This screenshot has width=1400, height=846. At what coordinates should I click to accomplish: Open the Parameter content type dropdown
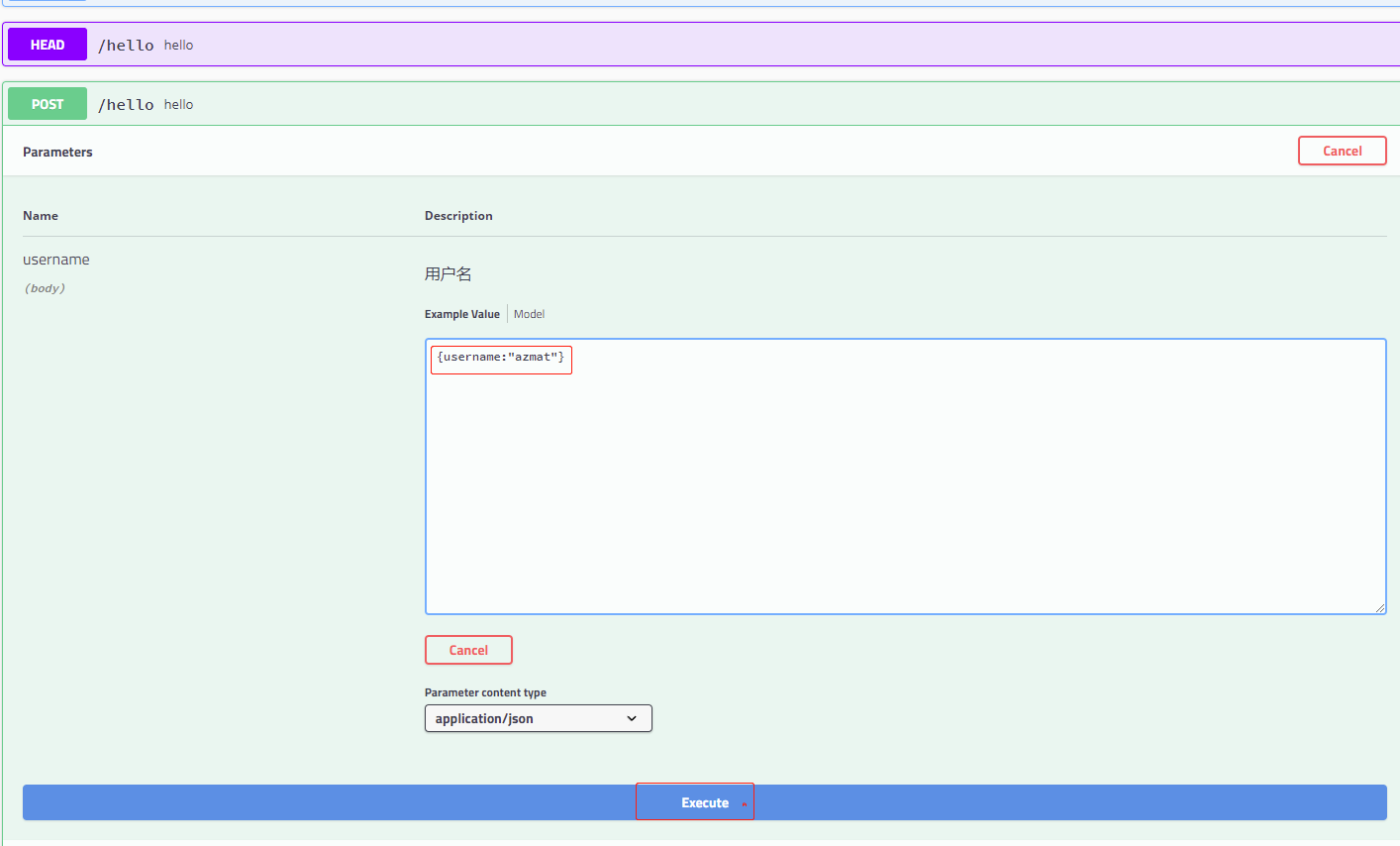tap(538, 718)
